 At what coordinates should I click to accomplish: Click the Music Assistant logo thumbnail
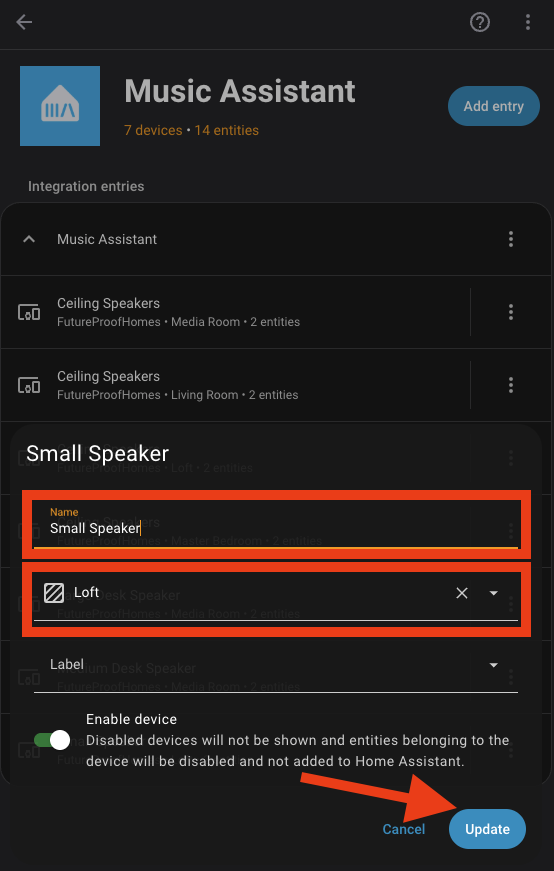tap(60, 106)
